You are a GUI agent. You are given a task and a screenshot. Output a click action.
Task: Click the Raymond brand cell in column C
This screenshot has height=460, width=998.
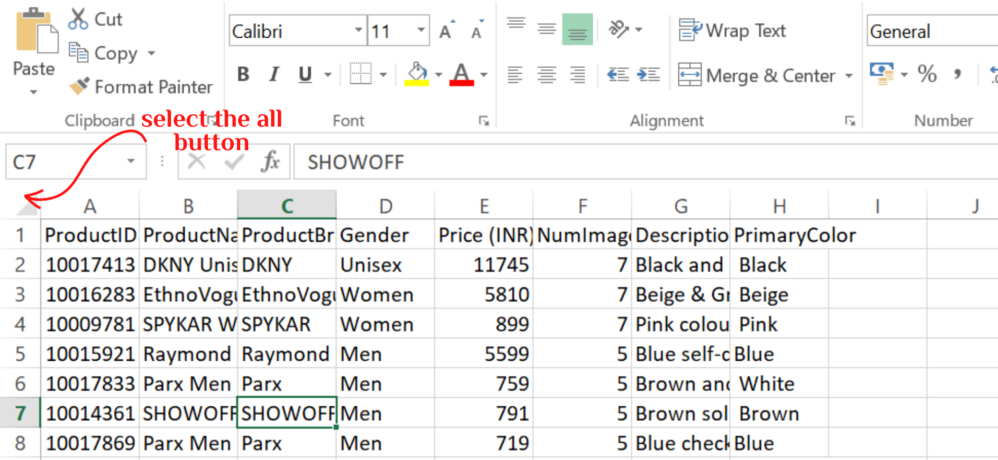click(287, 354)
